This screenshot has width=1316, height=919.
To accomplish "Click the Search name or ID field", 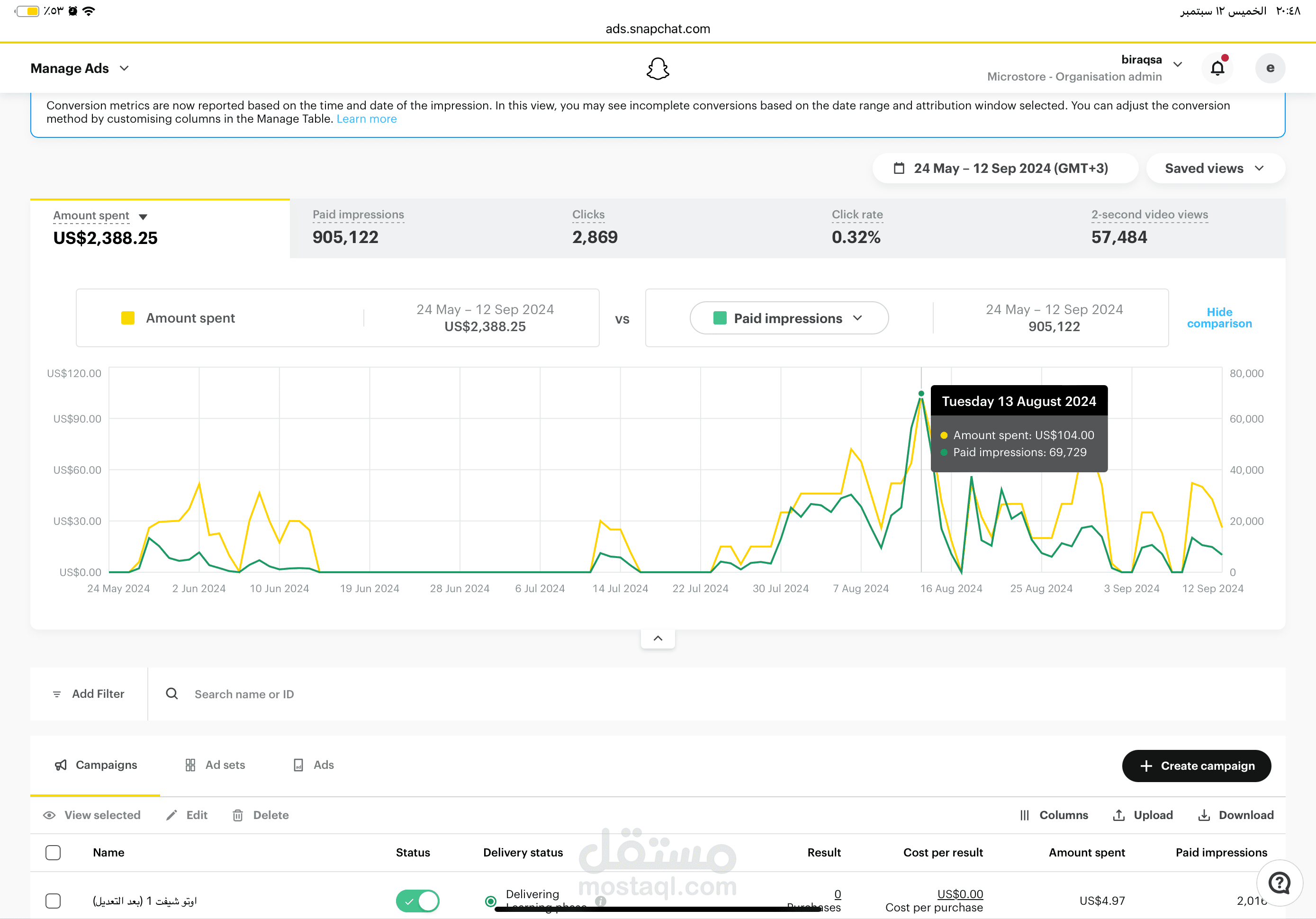I will pyautogui.click(x=244, y=694).
